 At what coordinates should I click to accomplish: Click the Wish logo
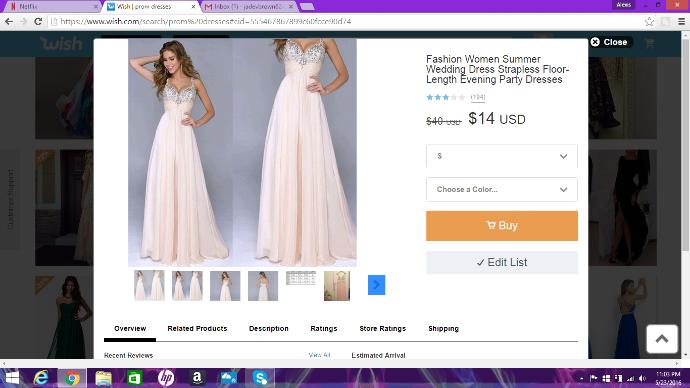pos(61,43)
